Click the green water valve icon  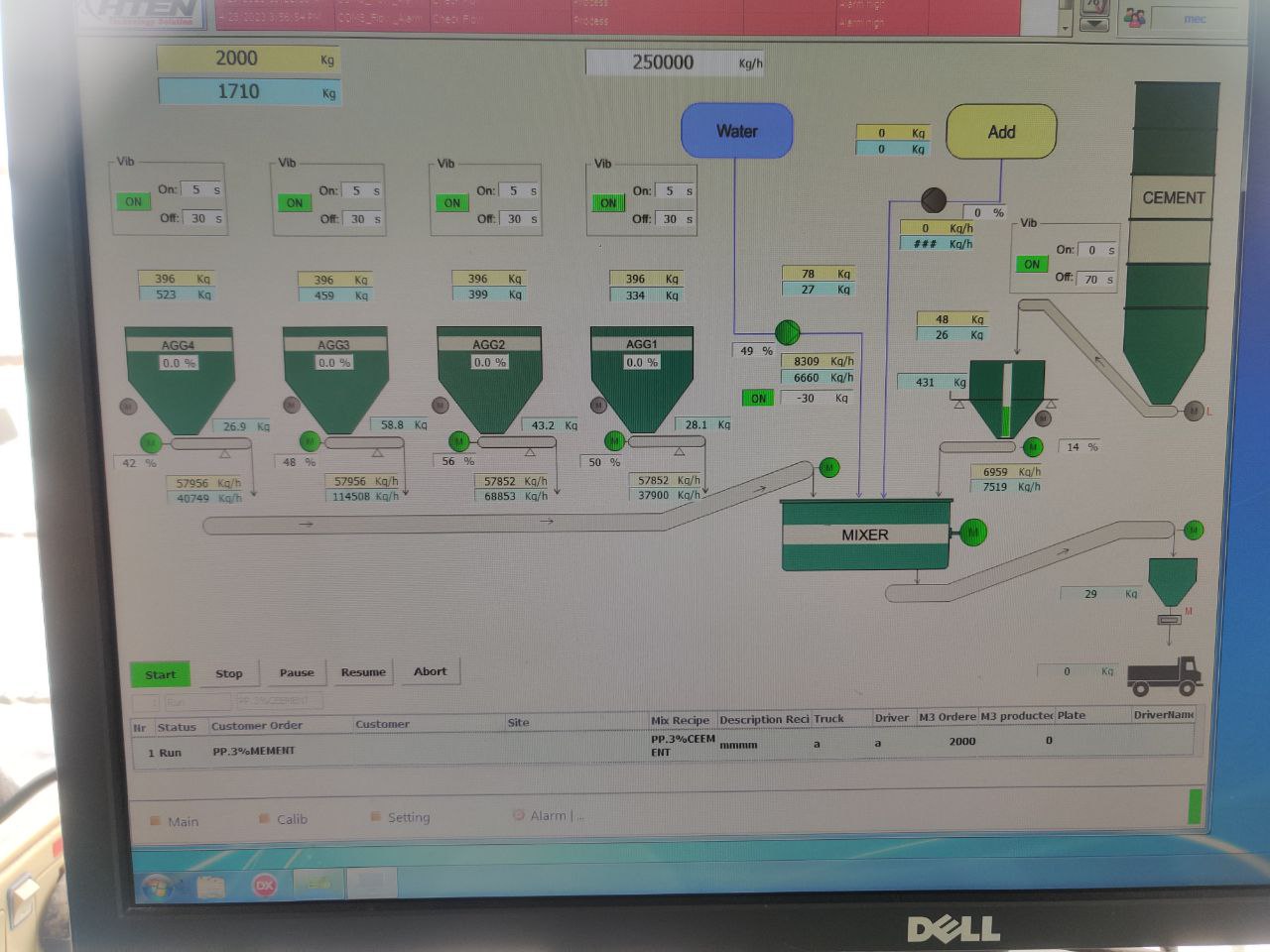point(787,332)
